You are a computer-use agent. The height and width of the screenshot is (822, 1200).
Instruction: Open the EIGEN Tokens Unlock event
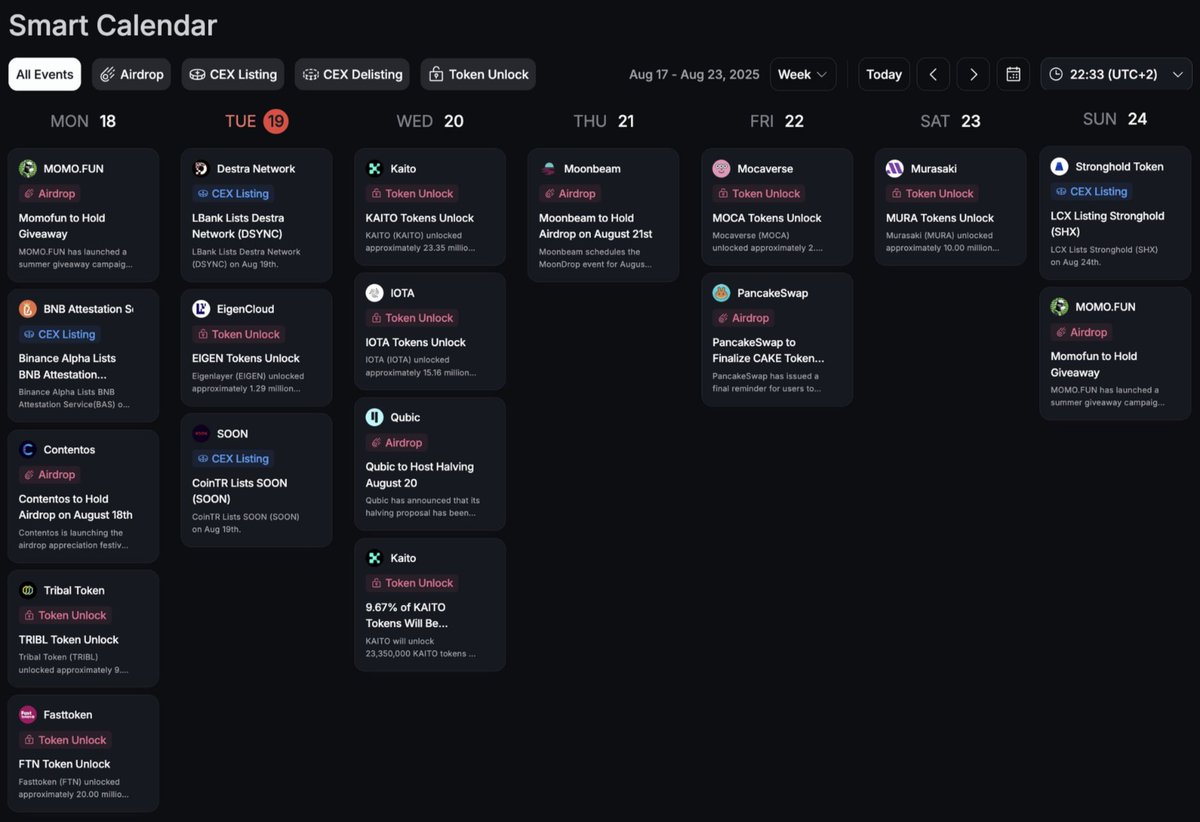click(256, 347)
